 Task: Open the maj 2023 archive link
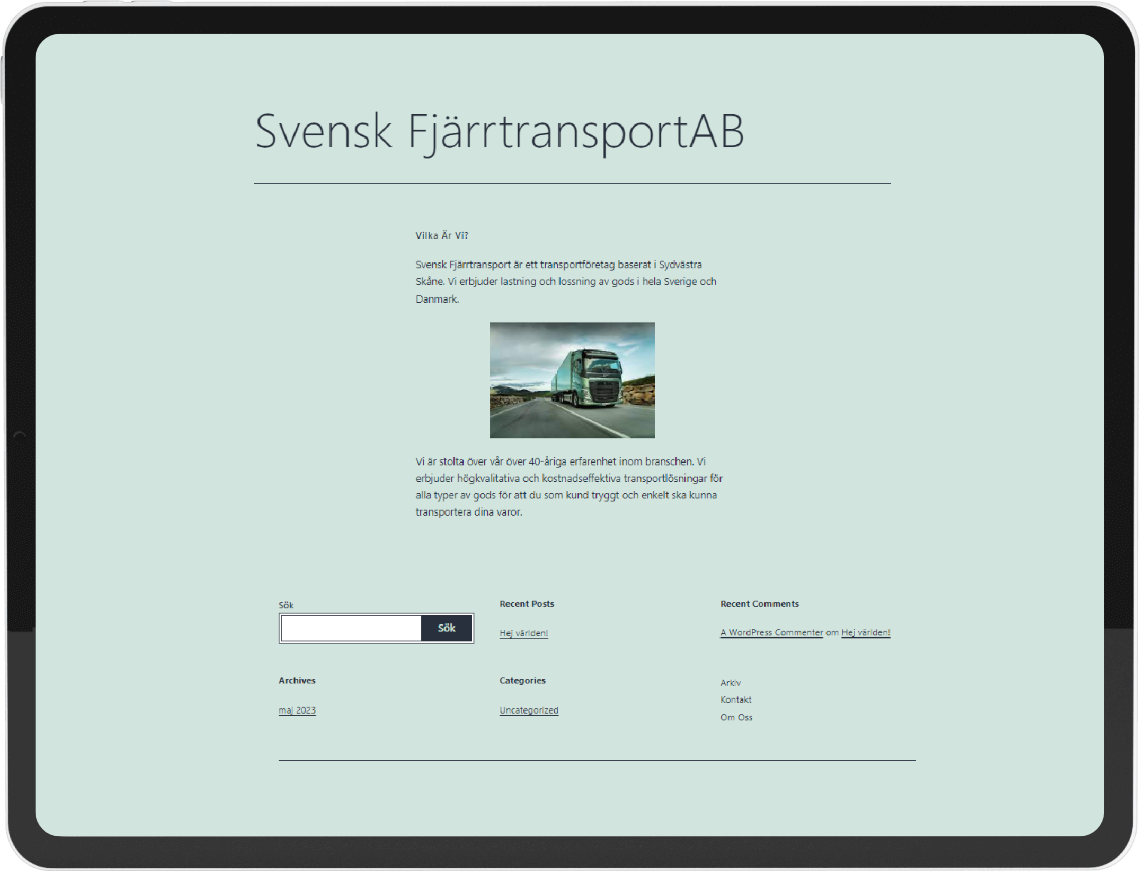(297, 711)
